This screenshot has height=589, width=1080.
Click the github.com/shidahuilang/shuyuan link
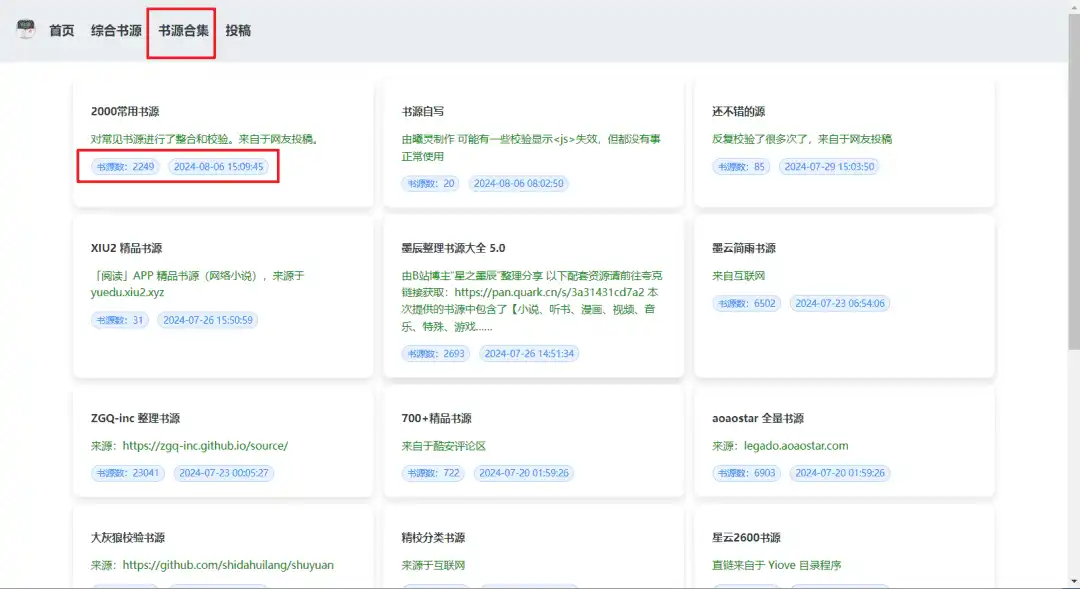tap(228, 565)
